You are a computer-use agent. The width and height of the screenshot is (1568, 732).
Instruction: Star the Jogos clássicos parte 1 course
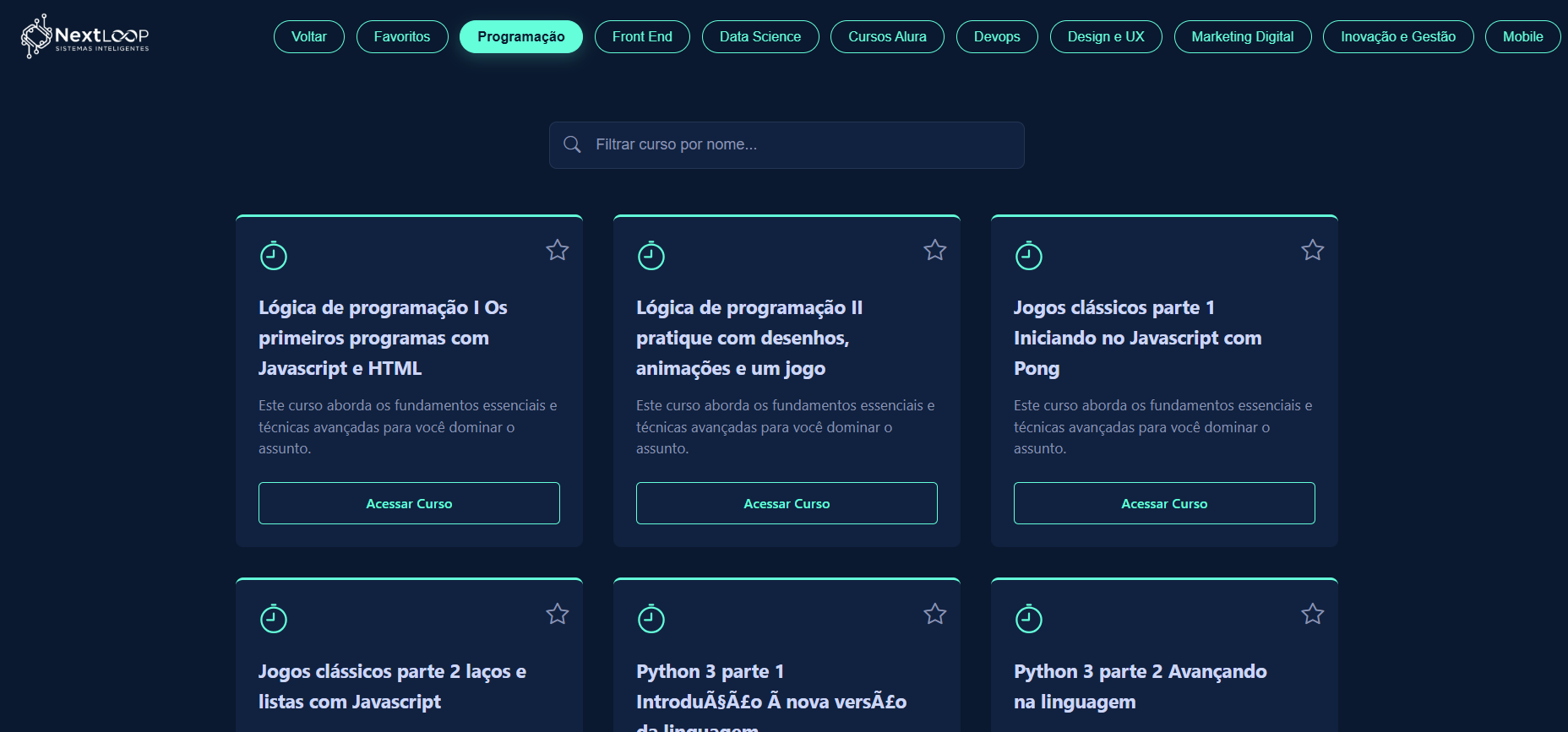click(x=1313, y=250)
